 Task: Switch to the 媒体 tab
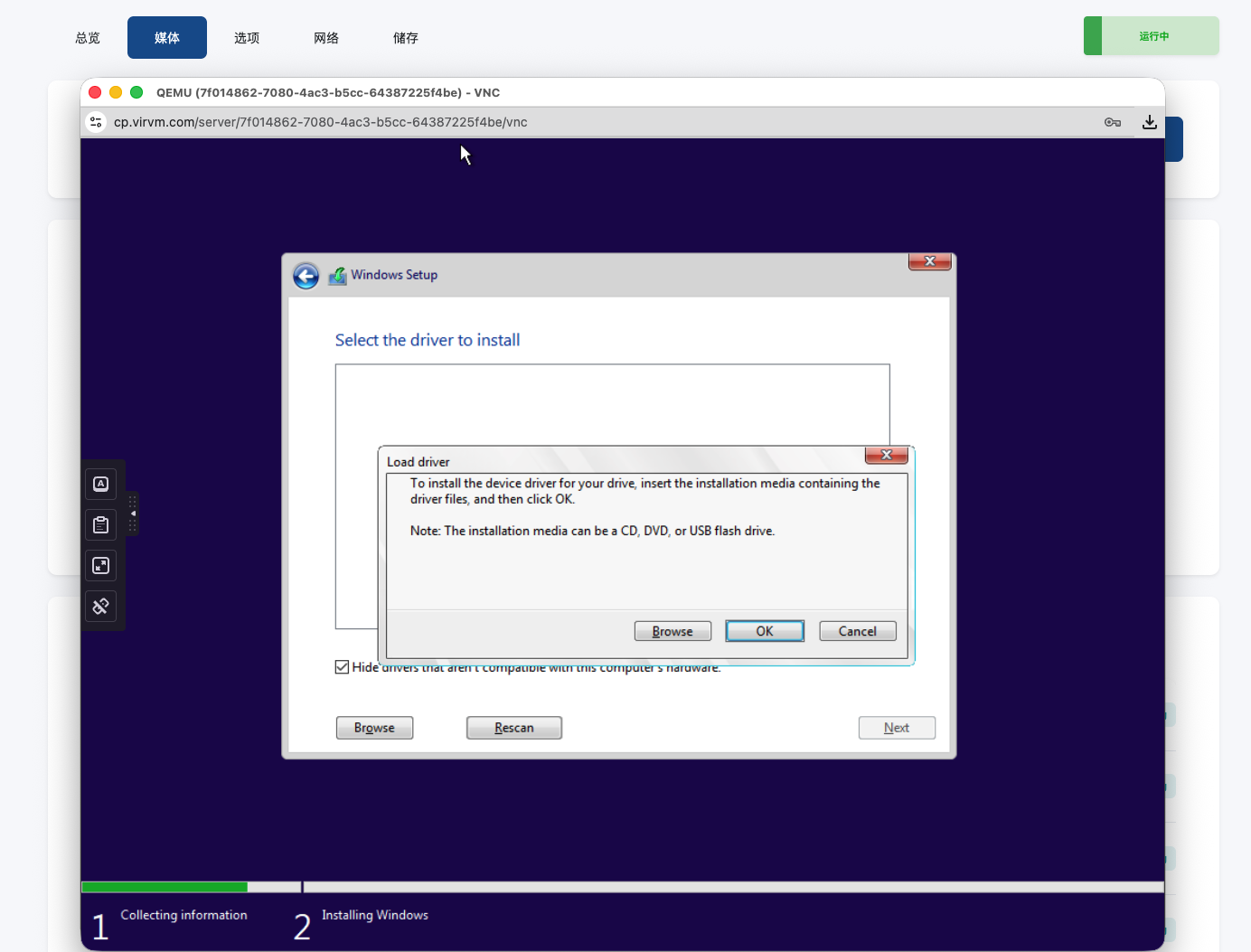point(167,38)
